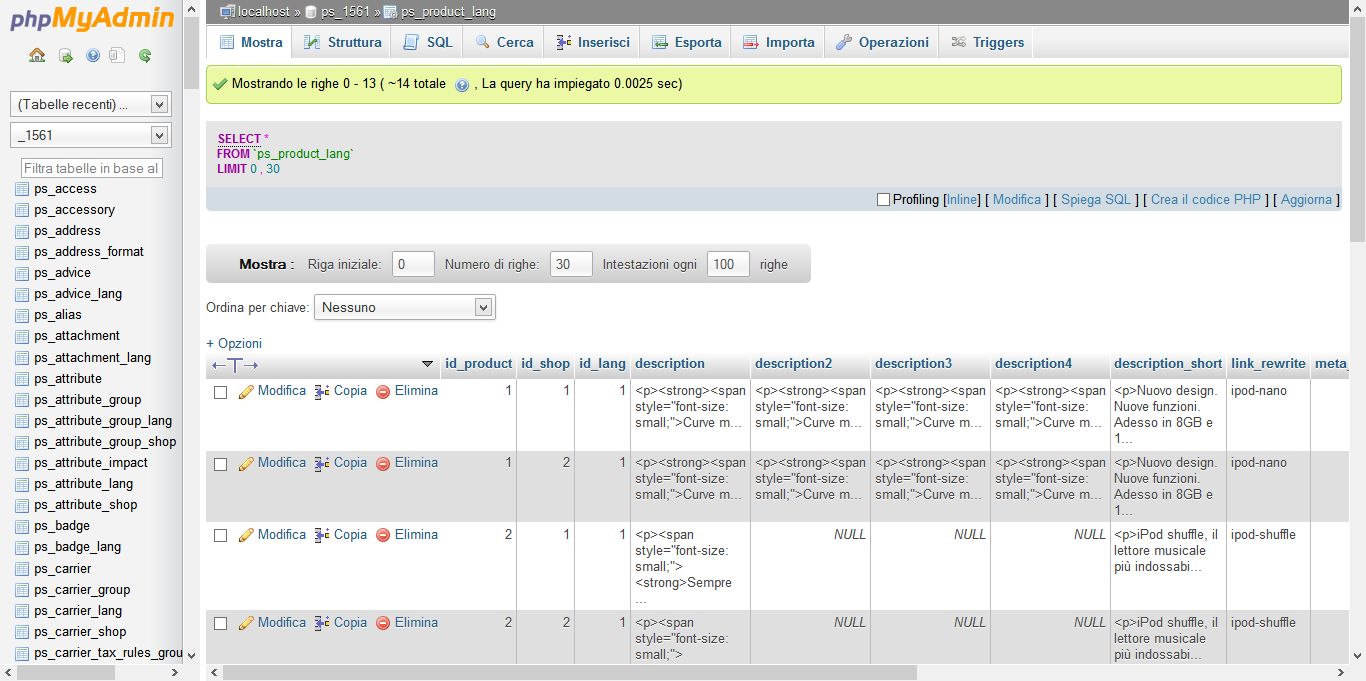Enable the Profiling checkbox
Screen dimensions: 1366x681
pos(883,200)
